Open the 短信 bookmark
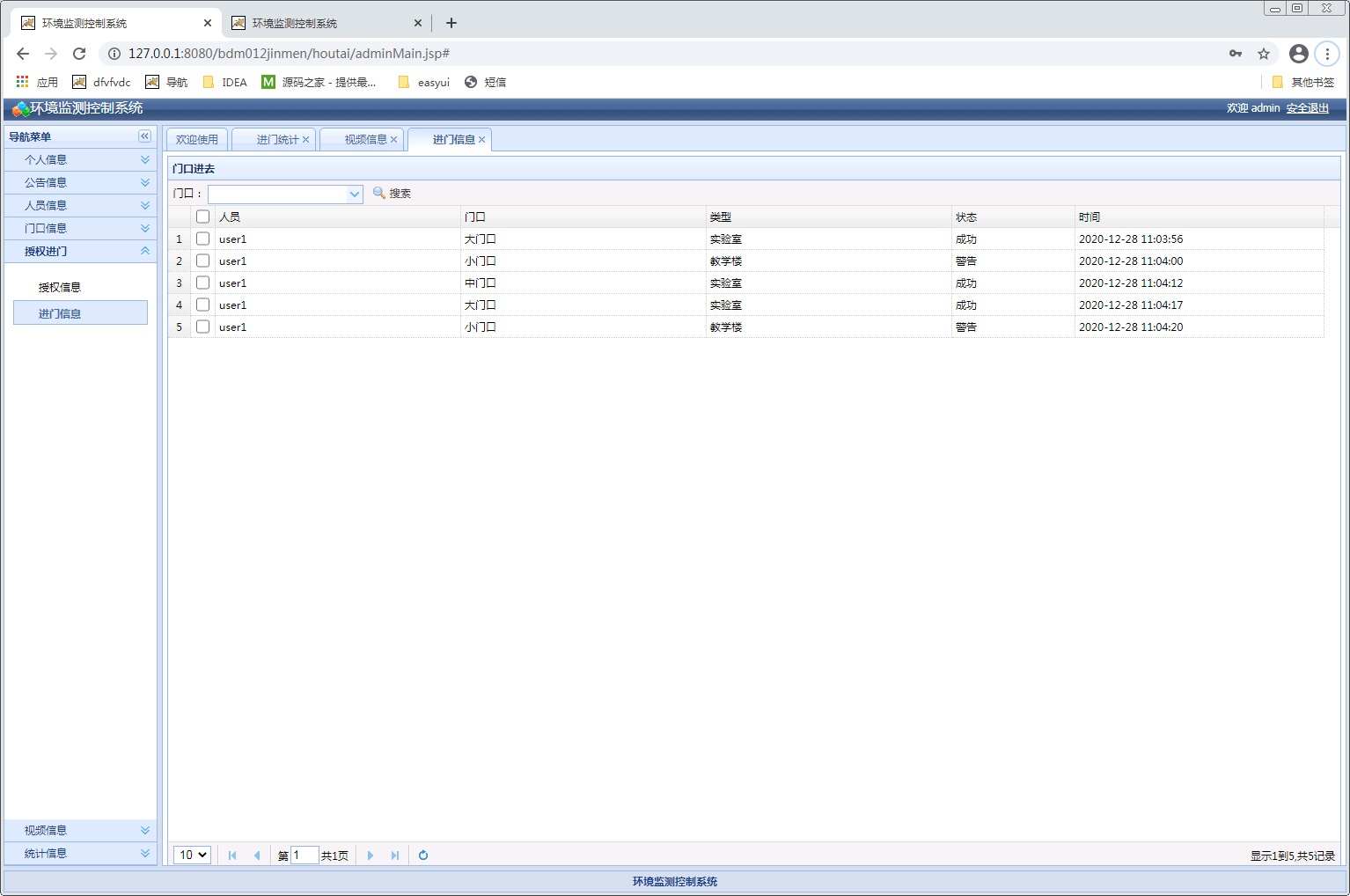Image resolution: width=1350 pixels, height=896 pixels. click(485, 82)
